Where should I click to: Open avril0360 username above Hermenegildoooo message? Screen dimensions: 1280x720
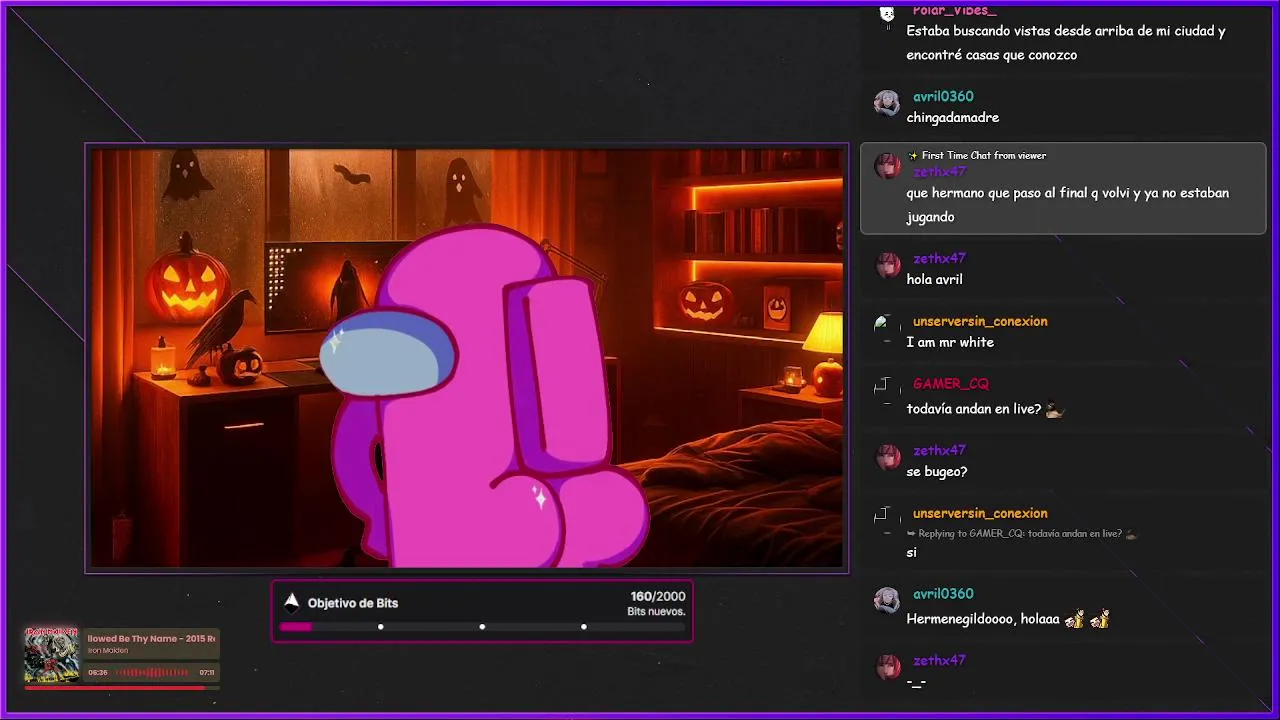pyautogui.click(x=943, y=593)
